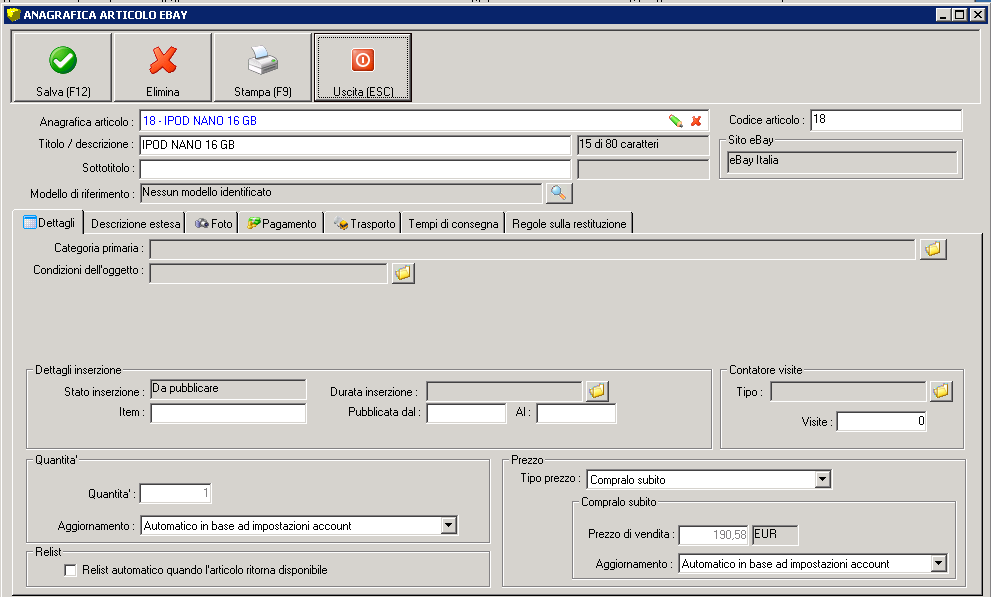Open the Trasporto tab
The height and width of the screenshot is (597, 991).
click(x=363, y=224)
